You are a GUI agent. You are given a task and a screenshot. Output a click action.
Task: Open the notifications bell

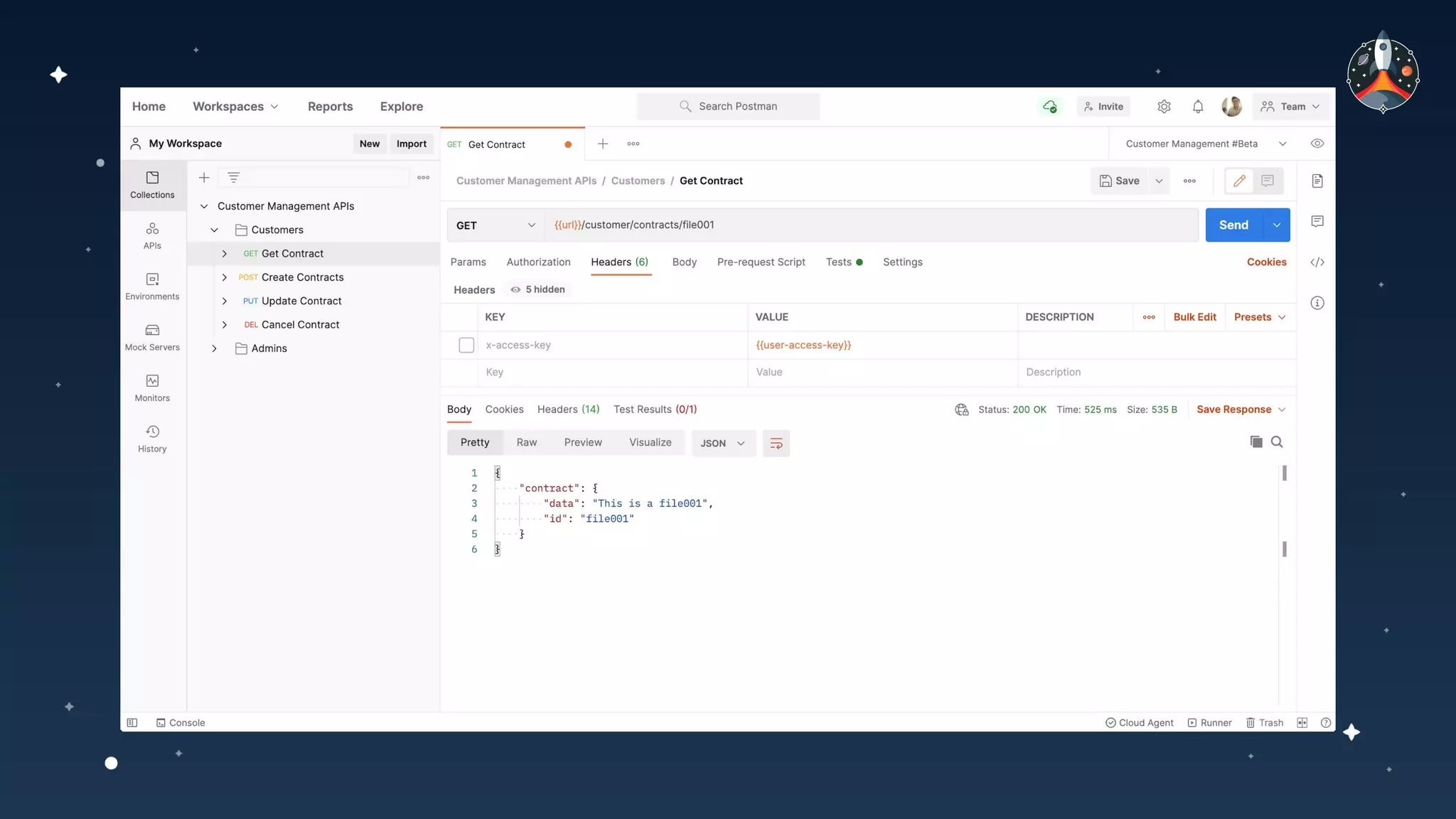tap(1198, 107)
